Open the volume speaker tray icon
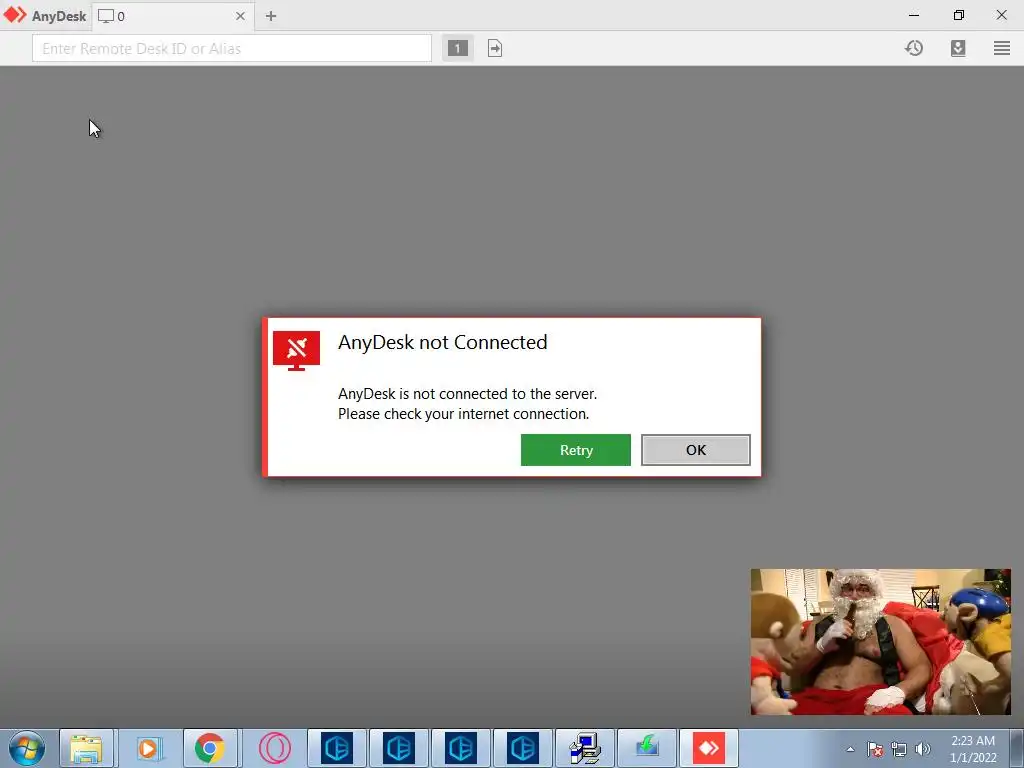Image resolution: width=1024 pixels, height=768 pixels. click(923, 749)
